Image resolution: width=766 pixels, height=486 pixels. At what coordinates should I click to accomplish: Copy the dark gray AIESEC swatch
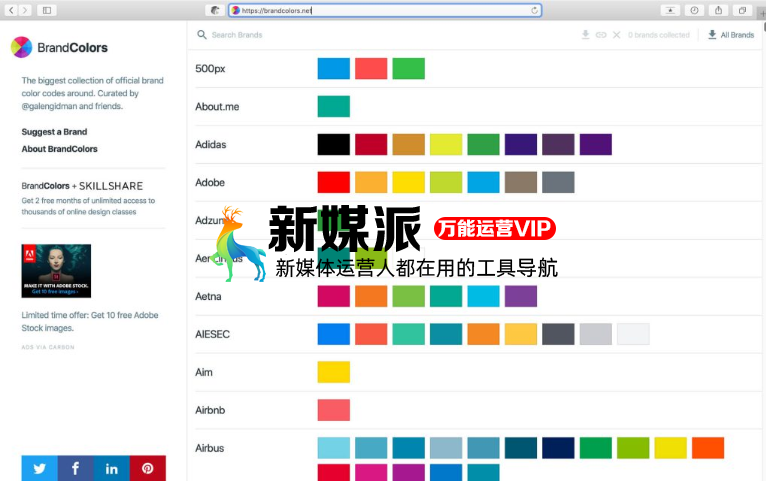point(558,335)
